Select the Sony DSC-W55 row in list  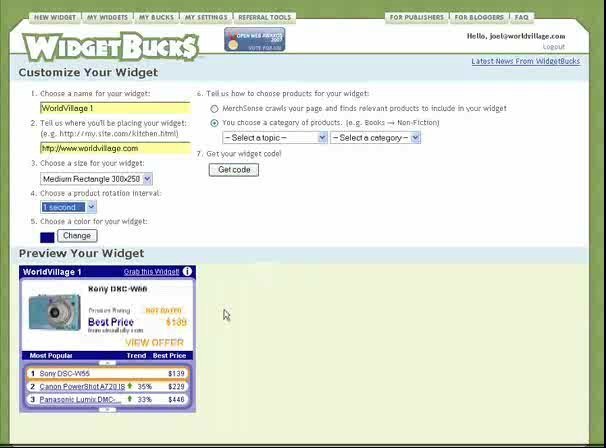pyautogui.click(x=107, y=373)
